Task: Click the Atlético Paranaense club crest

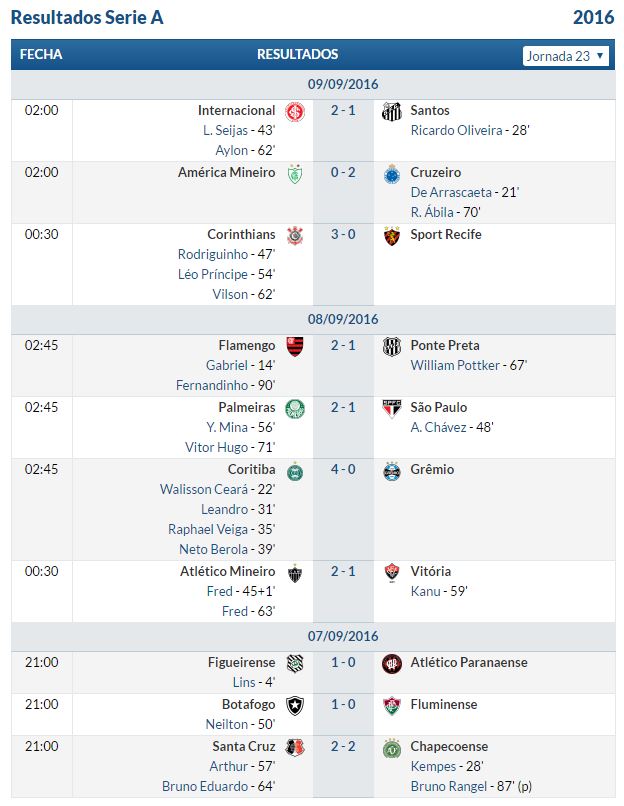Action: click(392, 664)
